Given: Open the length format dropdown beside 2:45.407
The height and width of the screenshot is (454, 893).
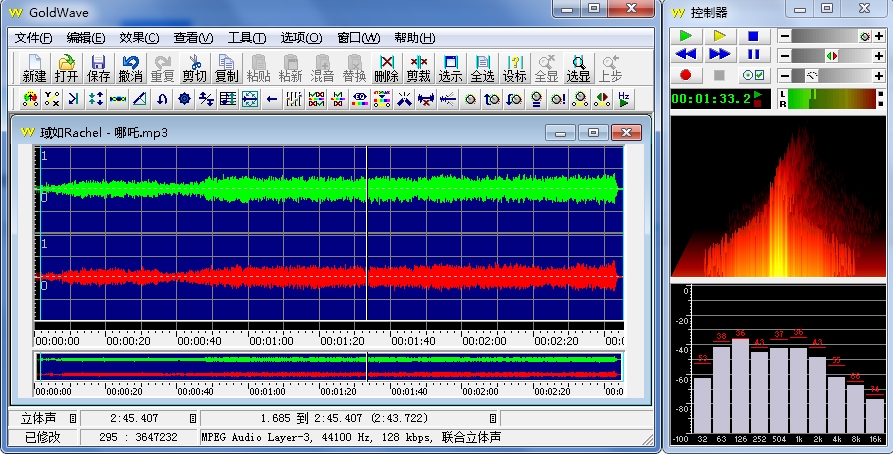Looking at the screenshot, I should coord(193,418).
